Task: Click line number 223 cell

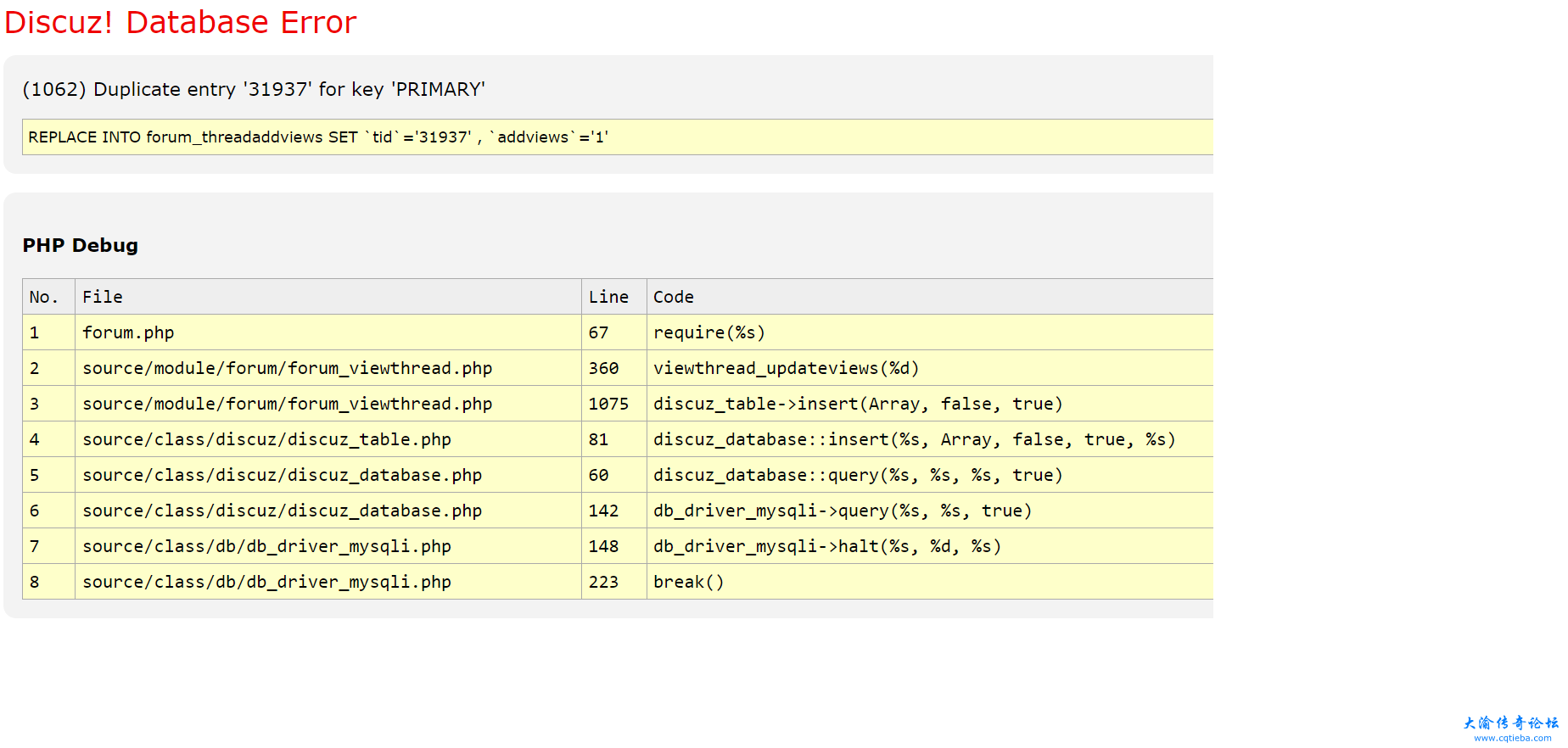Action: [614, 582]
